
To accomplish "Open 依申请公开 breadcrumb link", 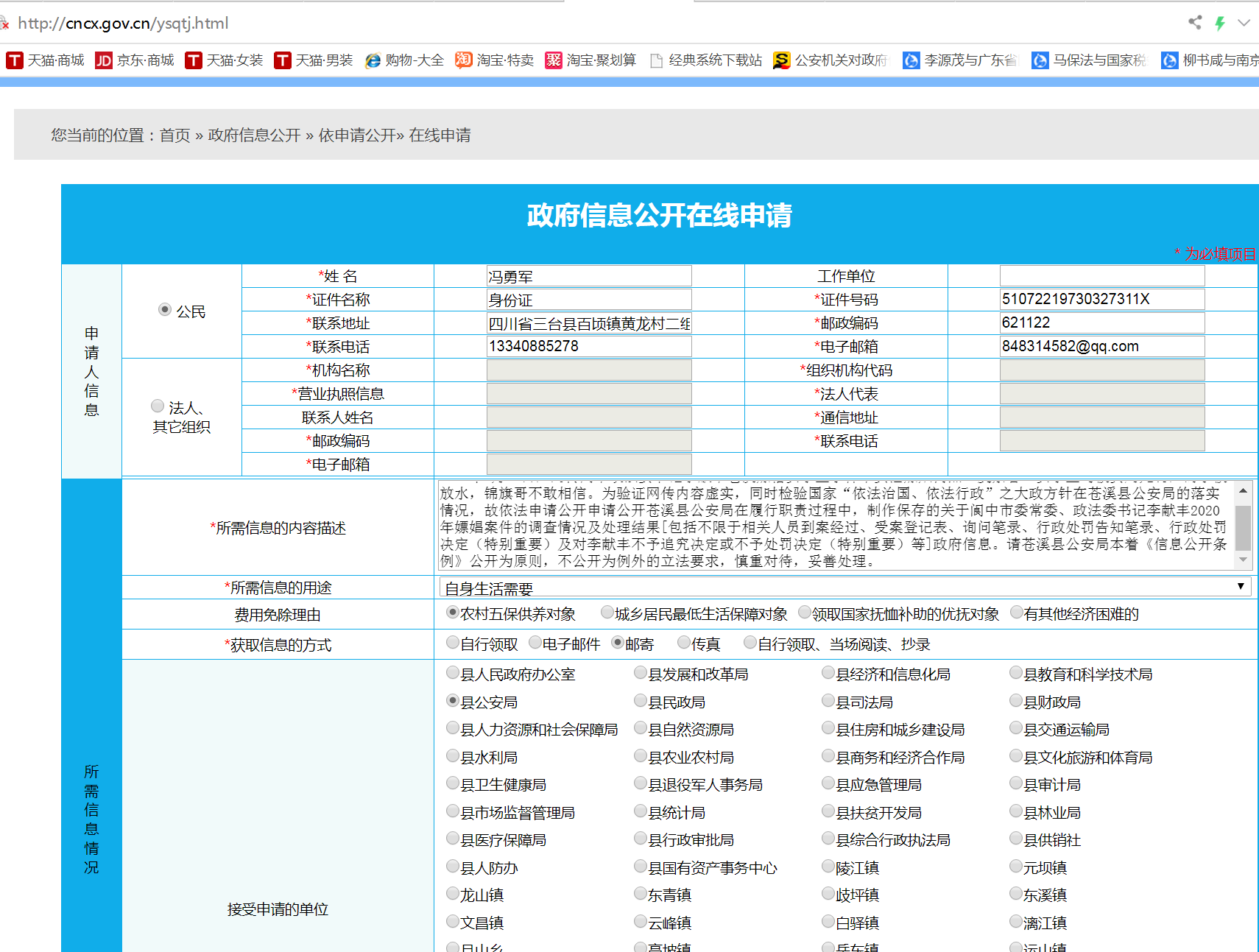I will [x=357, y=135].
